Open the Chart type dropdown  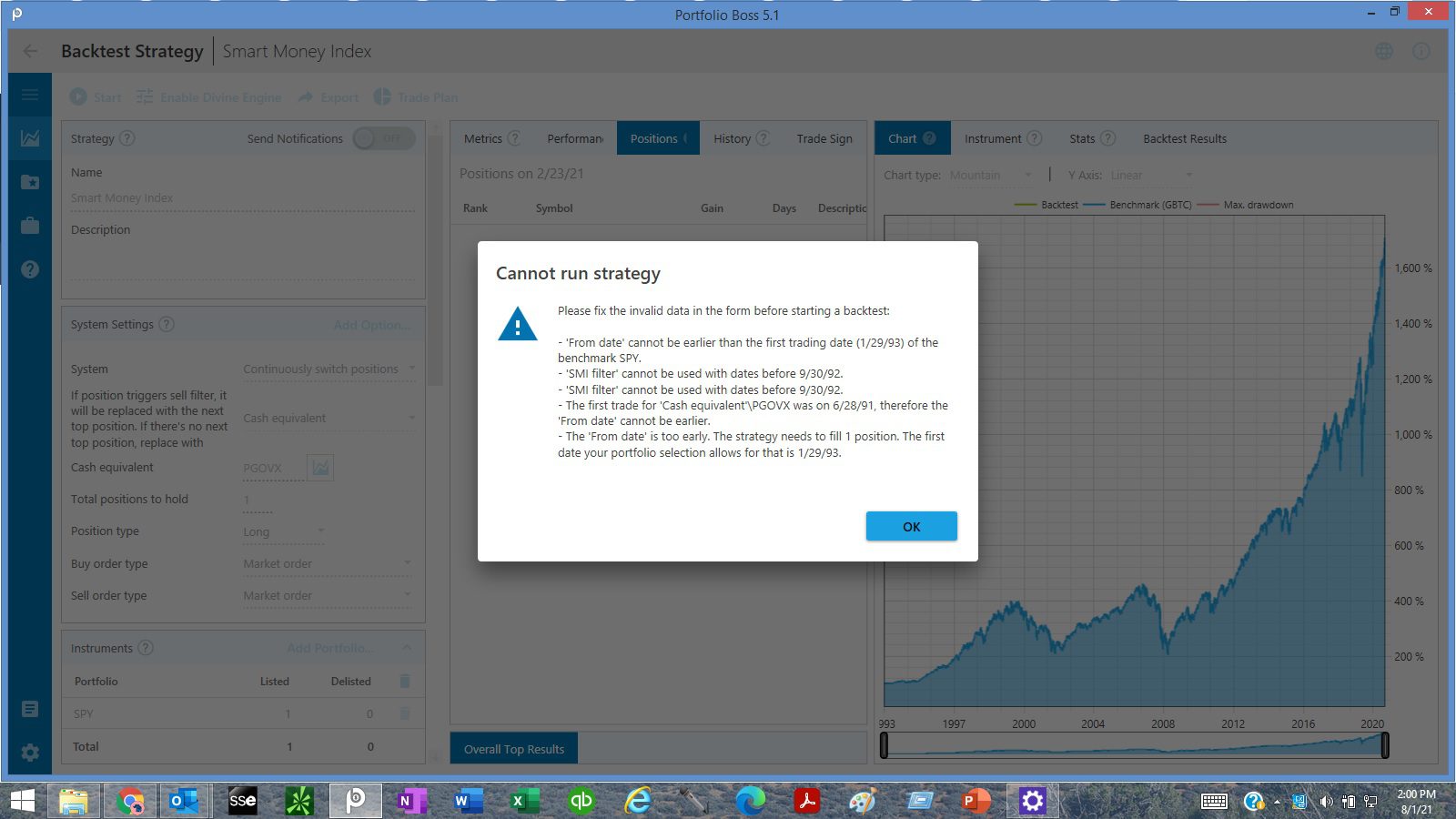pos(991,175)
